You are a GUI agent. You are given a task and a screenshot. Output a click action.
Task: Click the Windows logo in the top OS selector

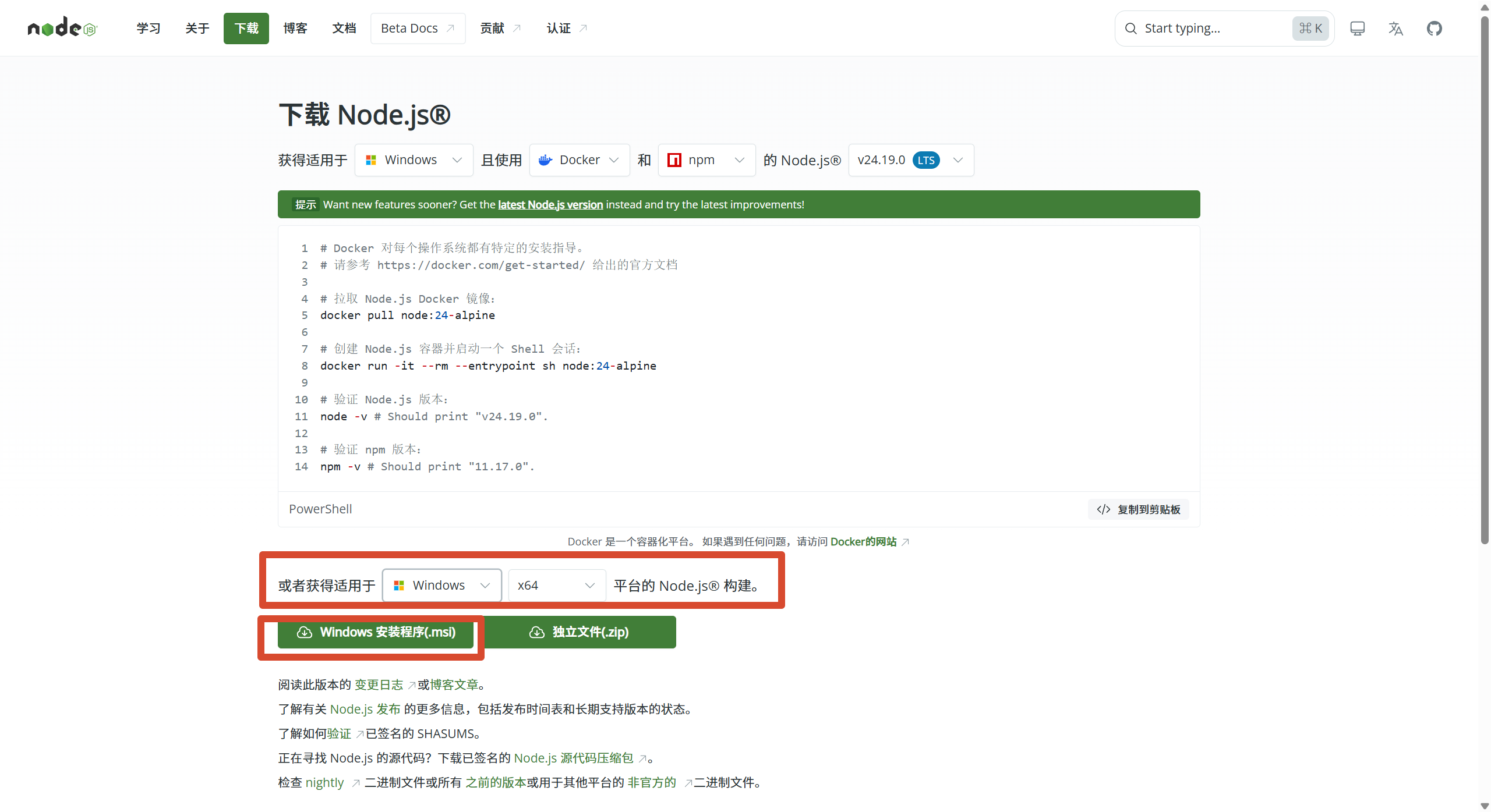pos(371,160)
